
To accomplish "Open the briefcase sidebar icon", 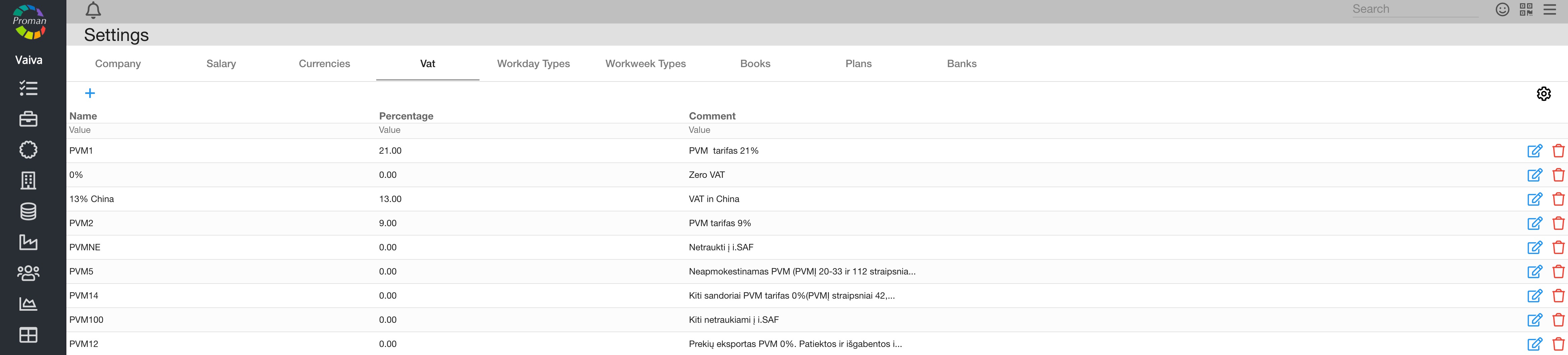I will coord(29,119).
